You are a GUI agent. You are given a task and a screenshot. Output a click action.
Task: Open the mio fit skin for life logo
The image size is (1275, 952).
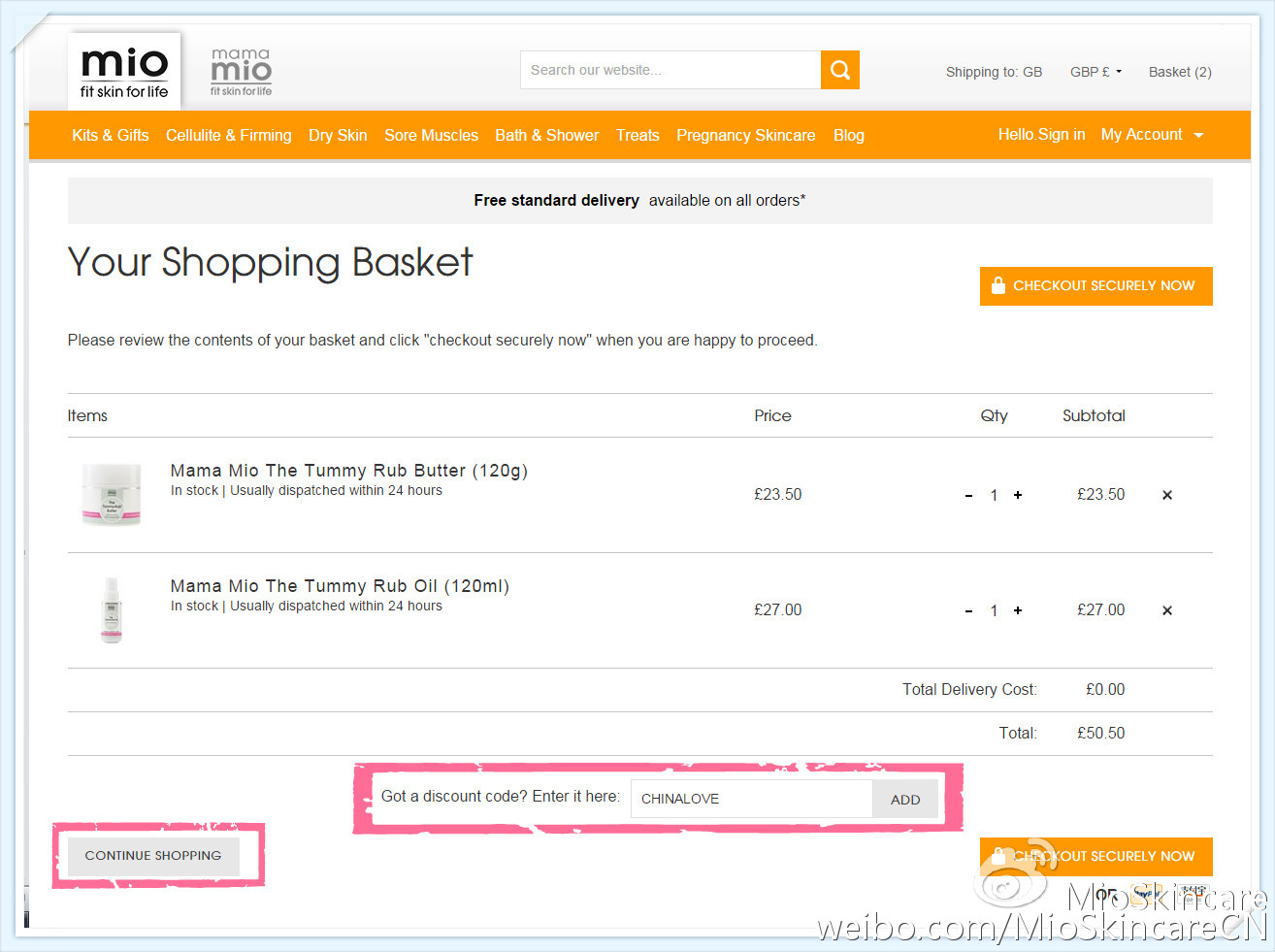[x=124, y=71]
